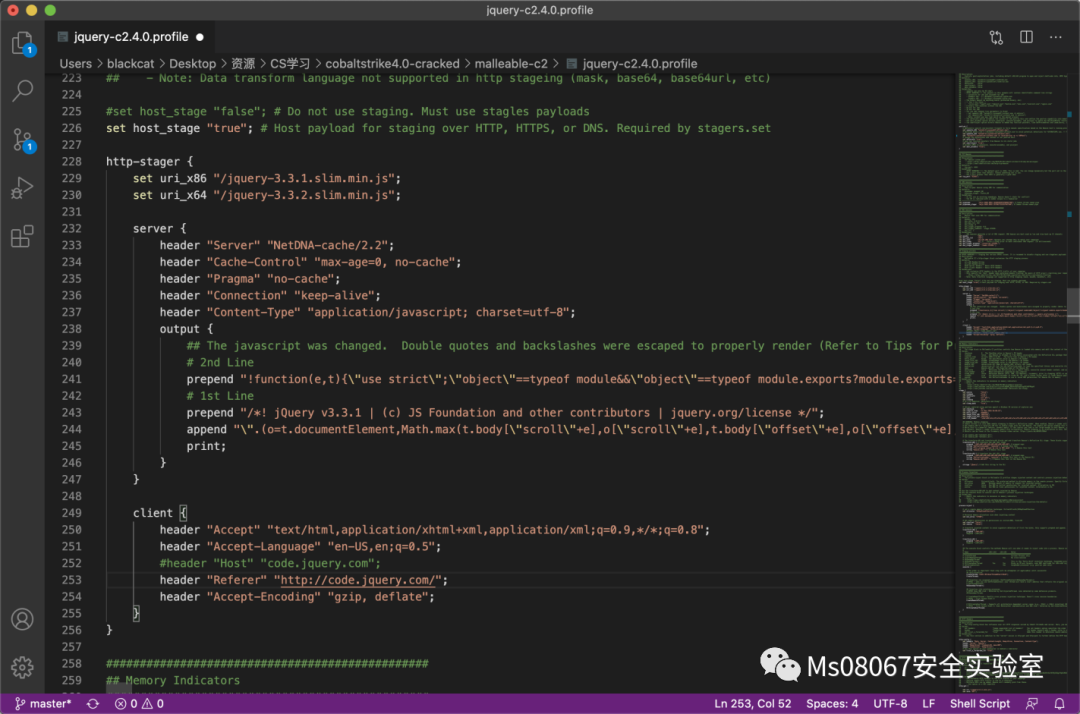
Task: Select the jquery-c2.4.0.profile editor tab
Action: point(131,37)
